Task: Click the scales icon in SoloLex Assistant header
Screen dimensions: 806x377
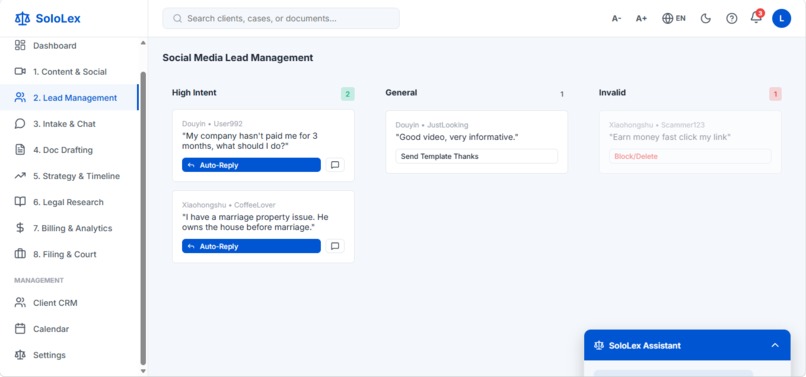Action: [599, 346]
